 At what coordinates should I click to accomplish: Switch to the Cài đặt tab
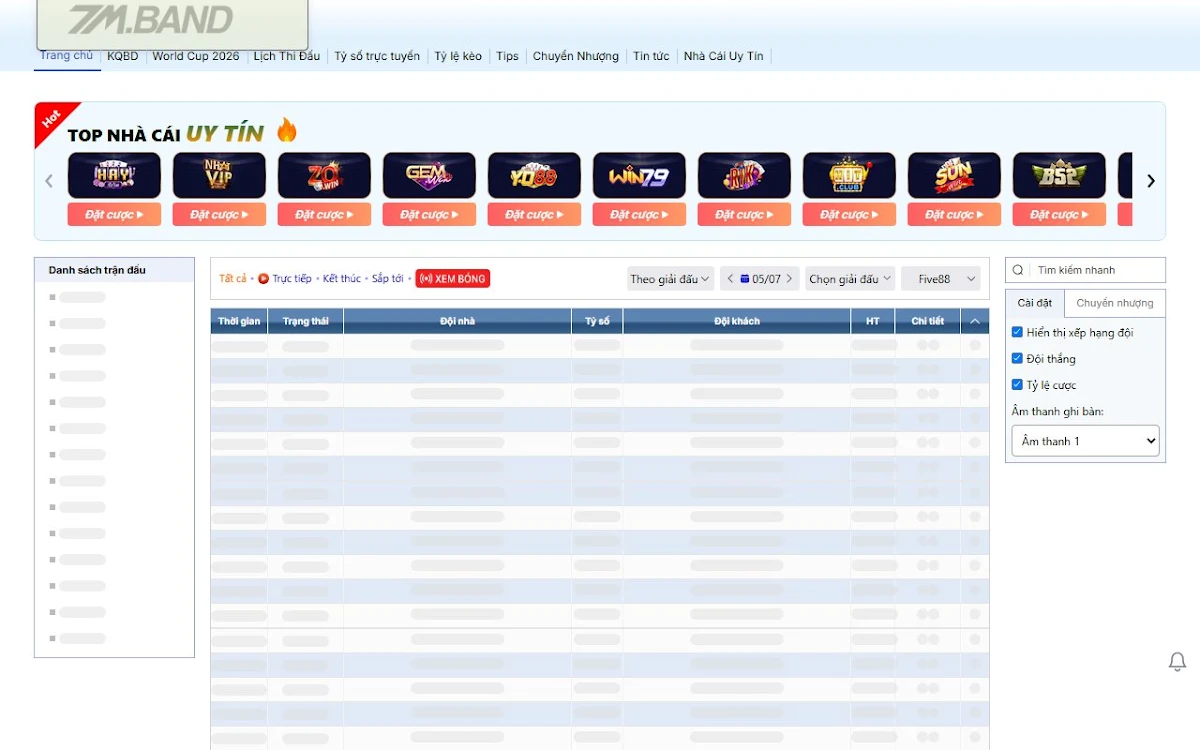tap(1035, 303)
